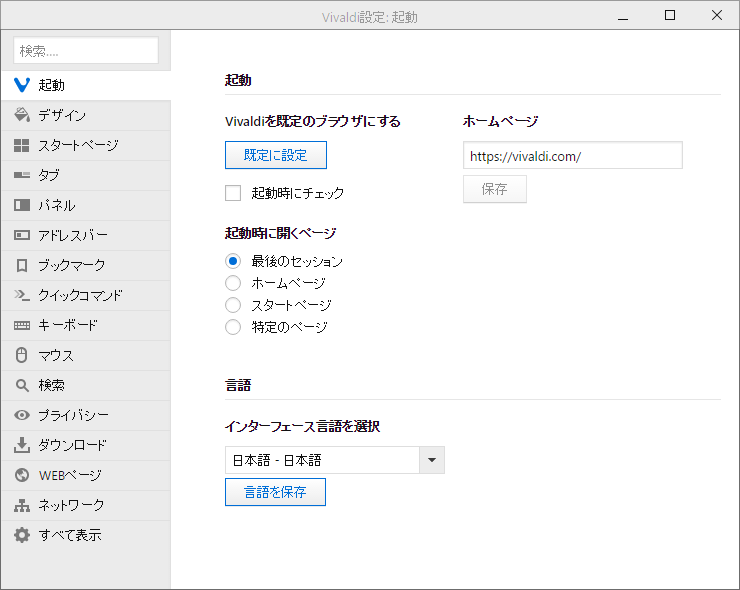The width and height of the screenshot is (740, 590).
Task: Click the grid icon for スタートページ
Action: 22,145
